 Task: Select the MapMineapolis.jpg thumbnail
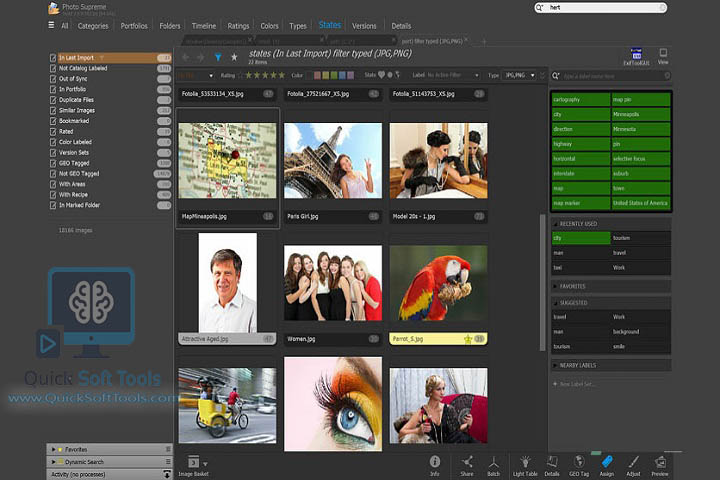tap(227, 160)
